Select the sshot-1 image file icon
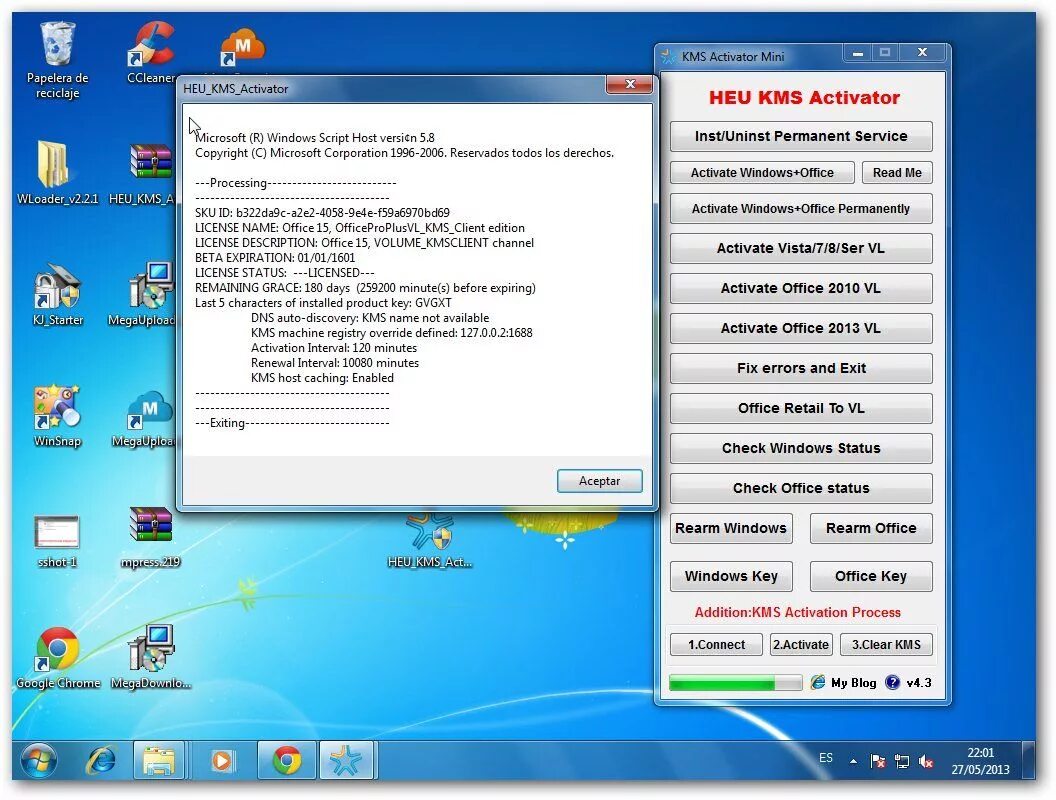The width and height of the screenshot is (1056, 800). click(x=57, y=539)
